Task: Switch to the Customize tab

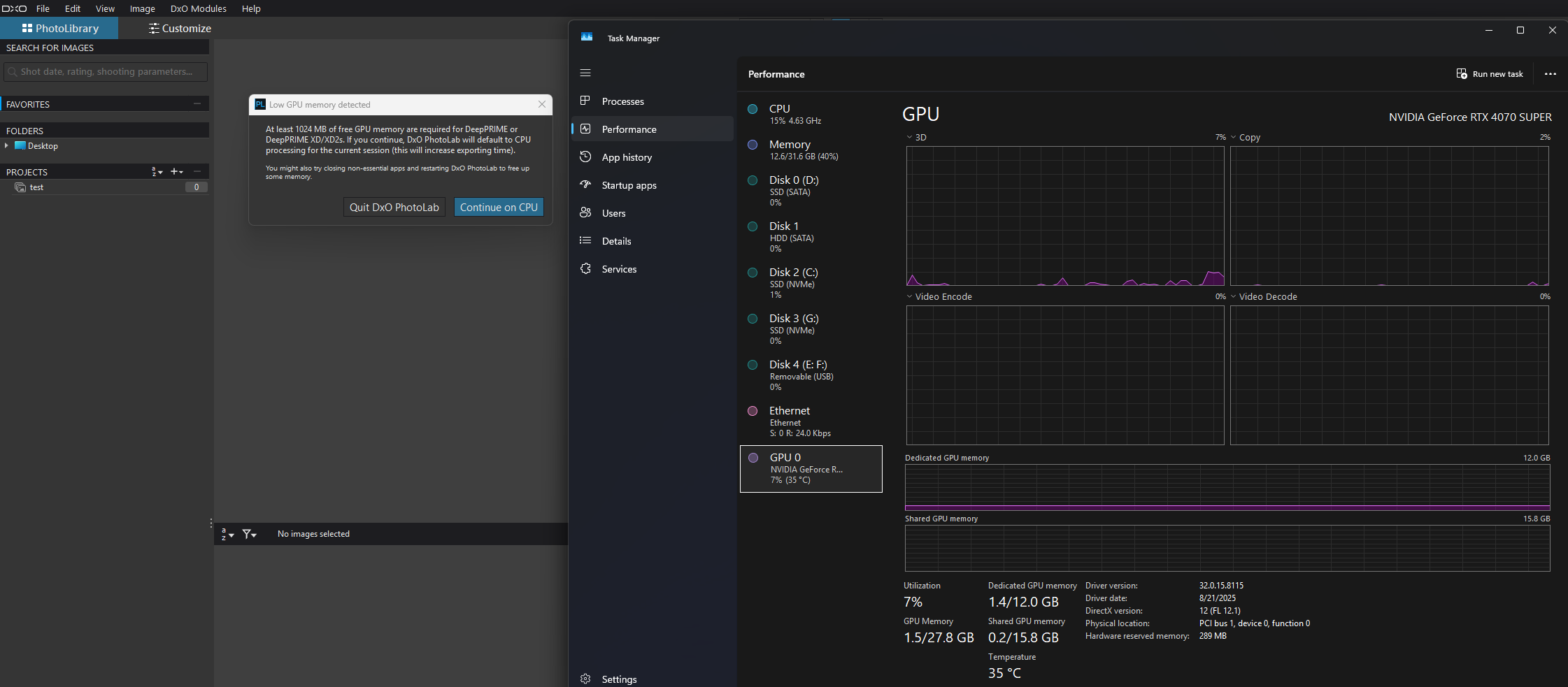Action: [180, 28]
